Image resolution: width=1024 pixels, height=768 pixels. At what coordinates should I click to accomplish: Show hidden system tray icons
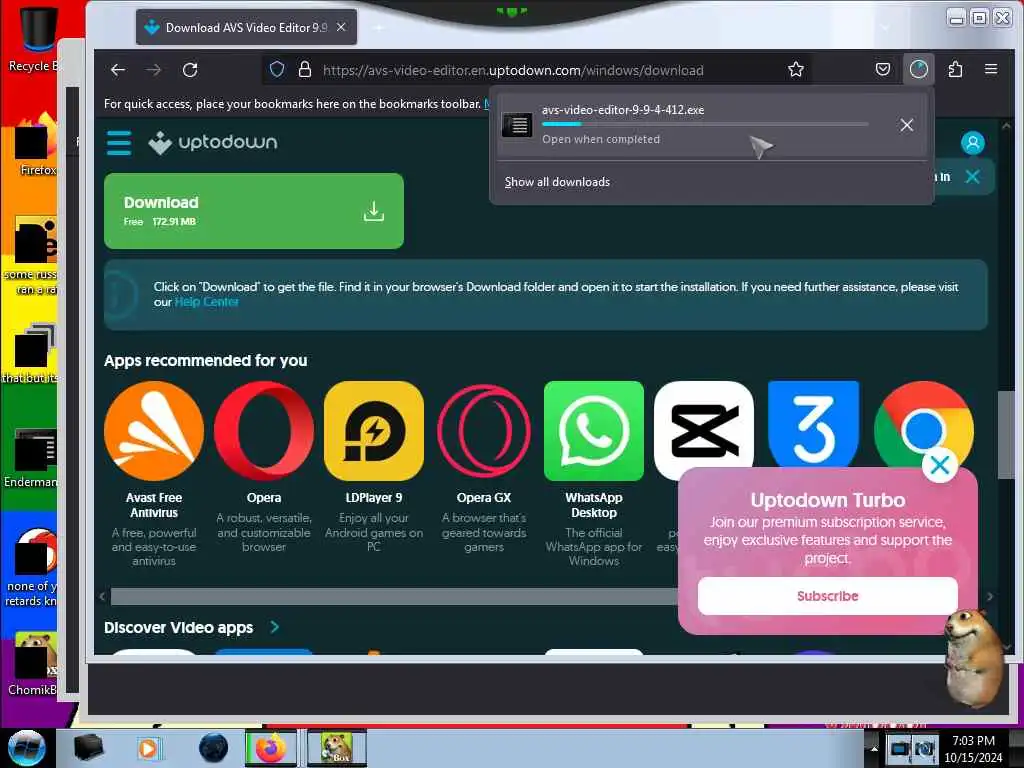pos(874,748)
